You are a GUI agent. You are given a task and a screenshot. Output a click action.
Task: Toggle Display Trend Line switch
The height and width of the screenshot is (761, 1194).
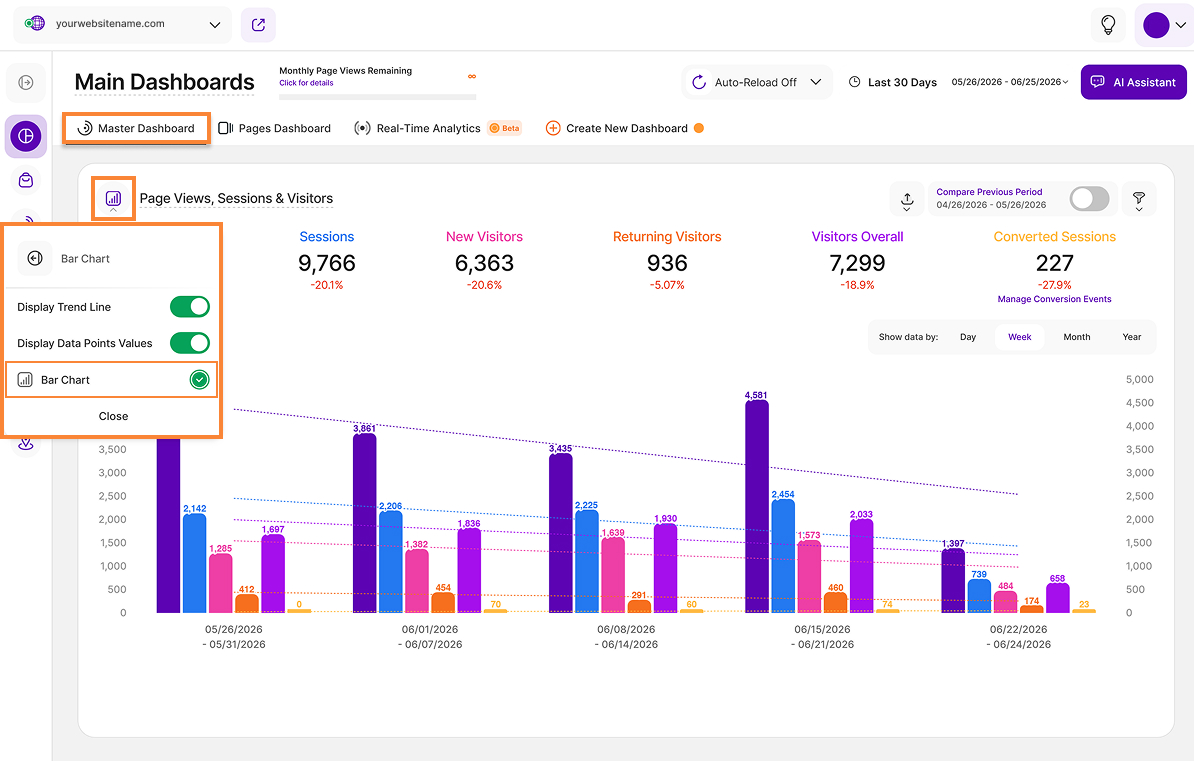tap(190, 307)
